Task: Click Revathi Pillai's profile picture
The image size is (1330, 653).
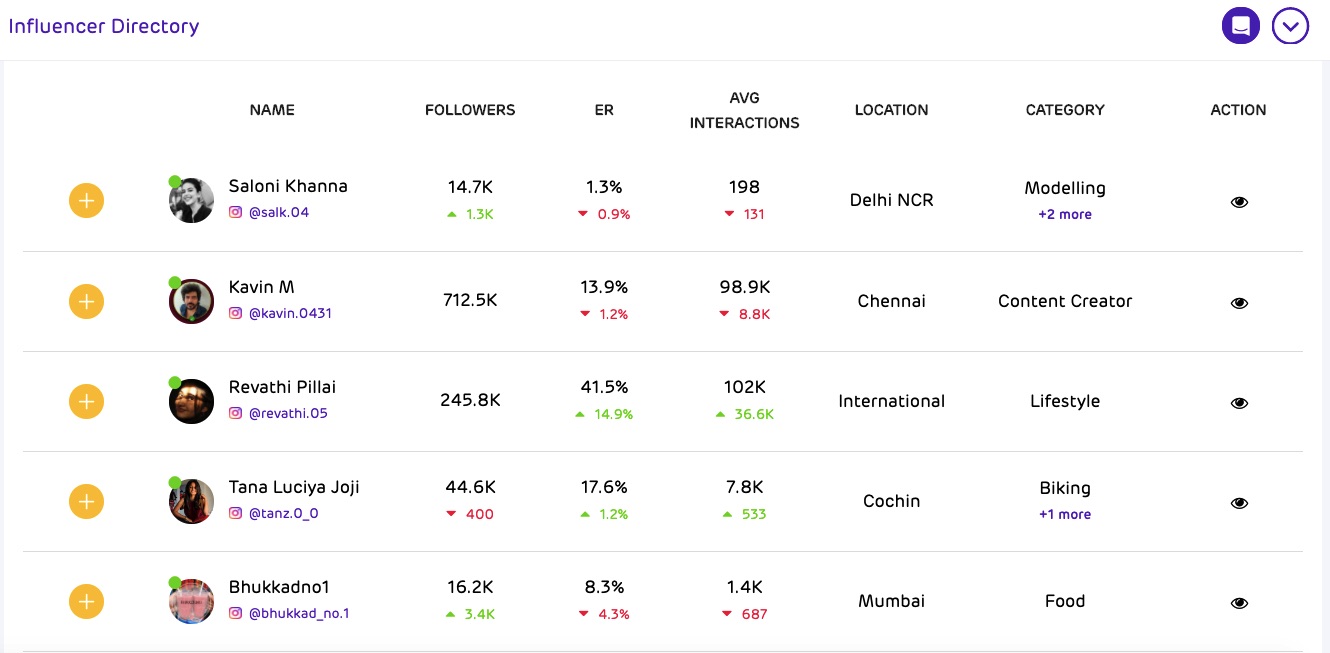Action: pyautogui.click(x=191, y=401)
